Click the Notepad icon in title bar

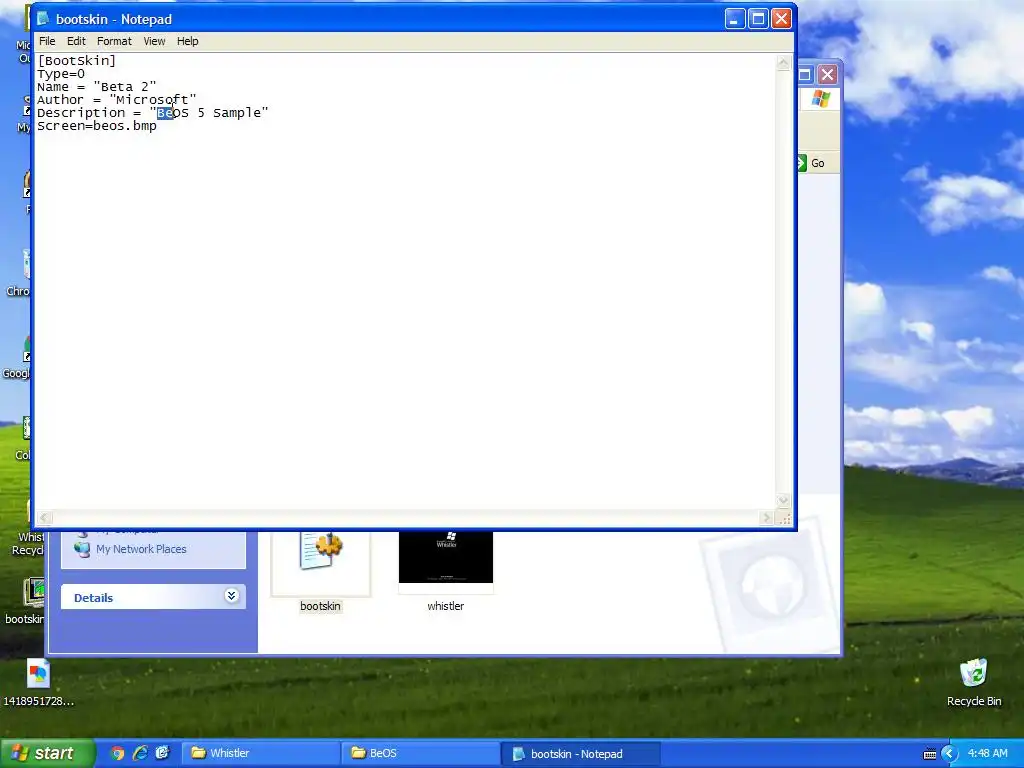click(43, 19)
